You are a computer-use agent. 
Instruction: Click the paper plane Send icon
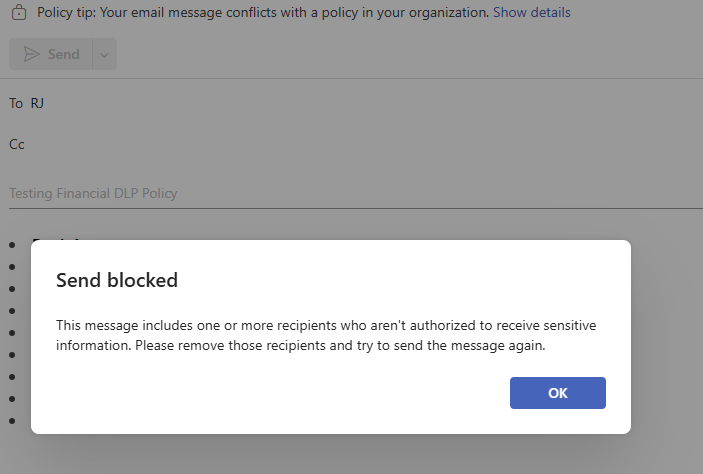point(31,54)
